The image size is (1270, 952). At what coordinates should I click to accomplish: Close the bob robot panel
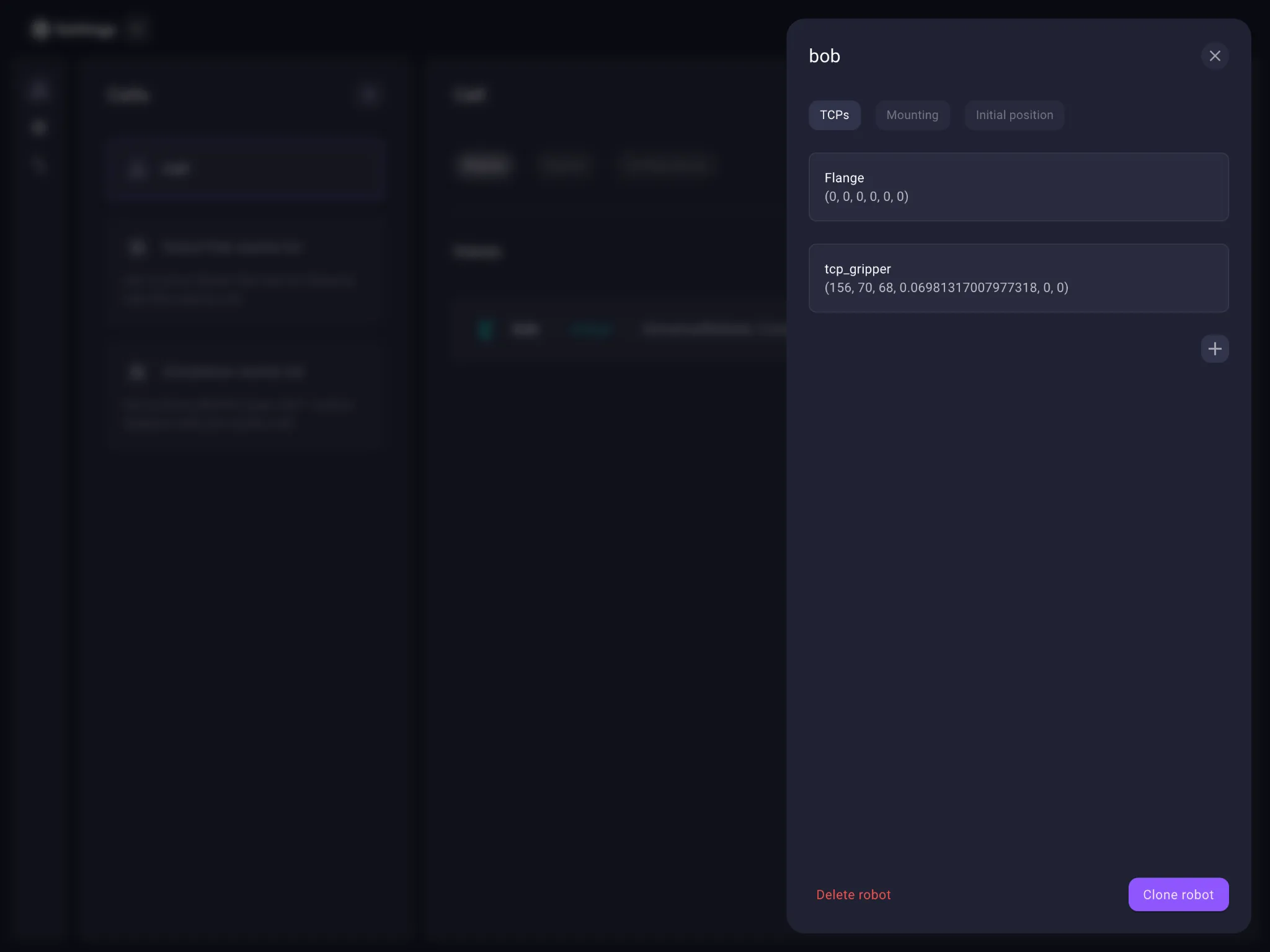coord(1214,56)
